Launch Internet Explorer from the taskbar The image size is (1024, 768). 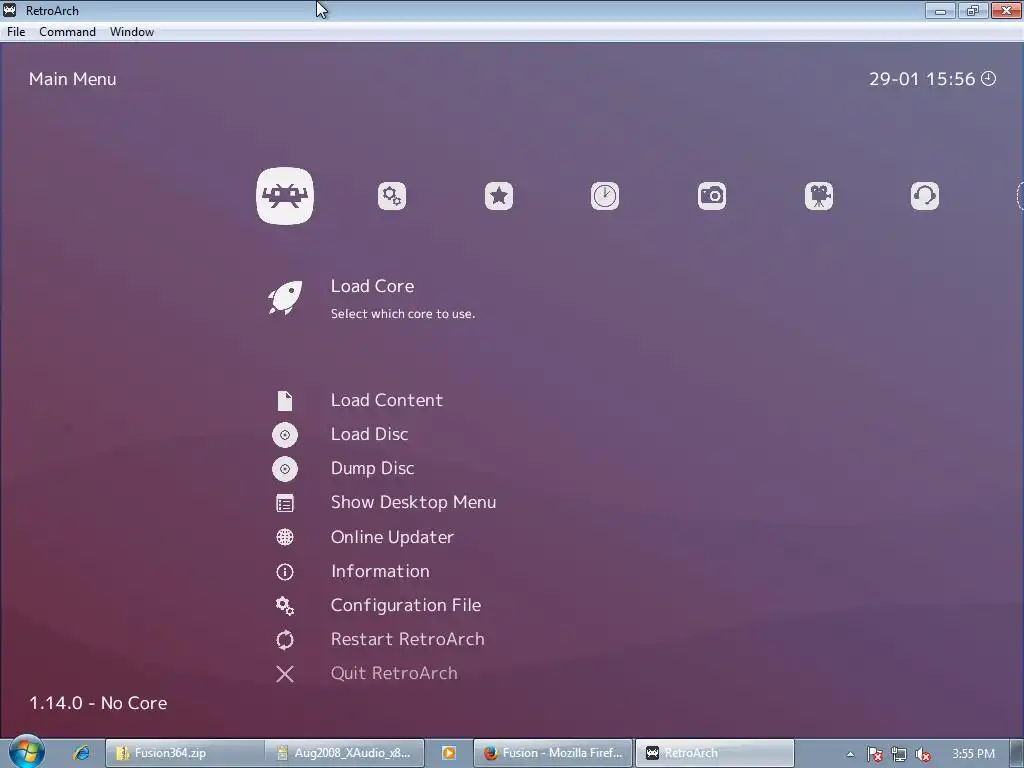coord(81,753)
